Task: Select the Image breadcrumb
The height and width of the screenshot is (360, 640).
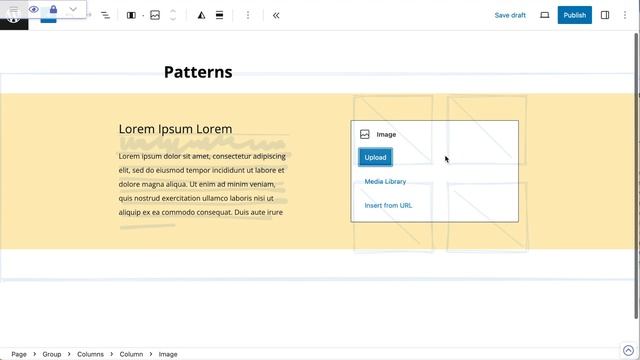Action: pos(168,354)
